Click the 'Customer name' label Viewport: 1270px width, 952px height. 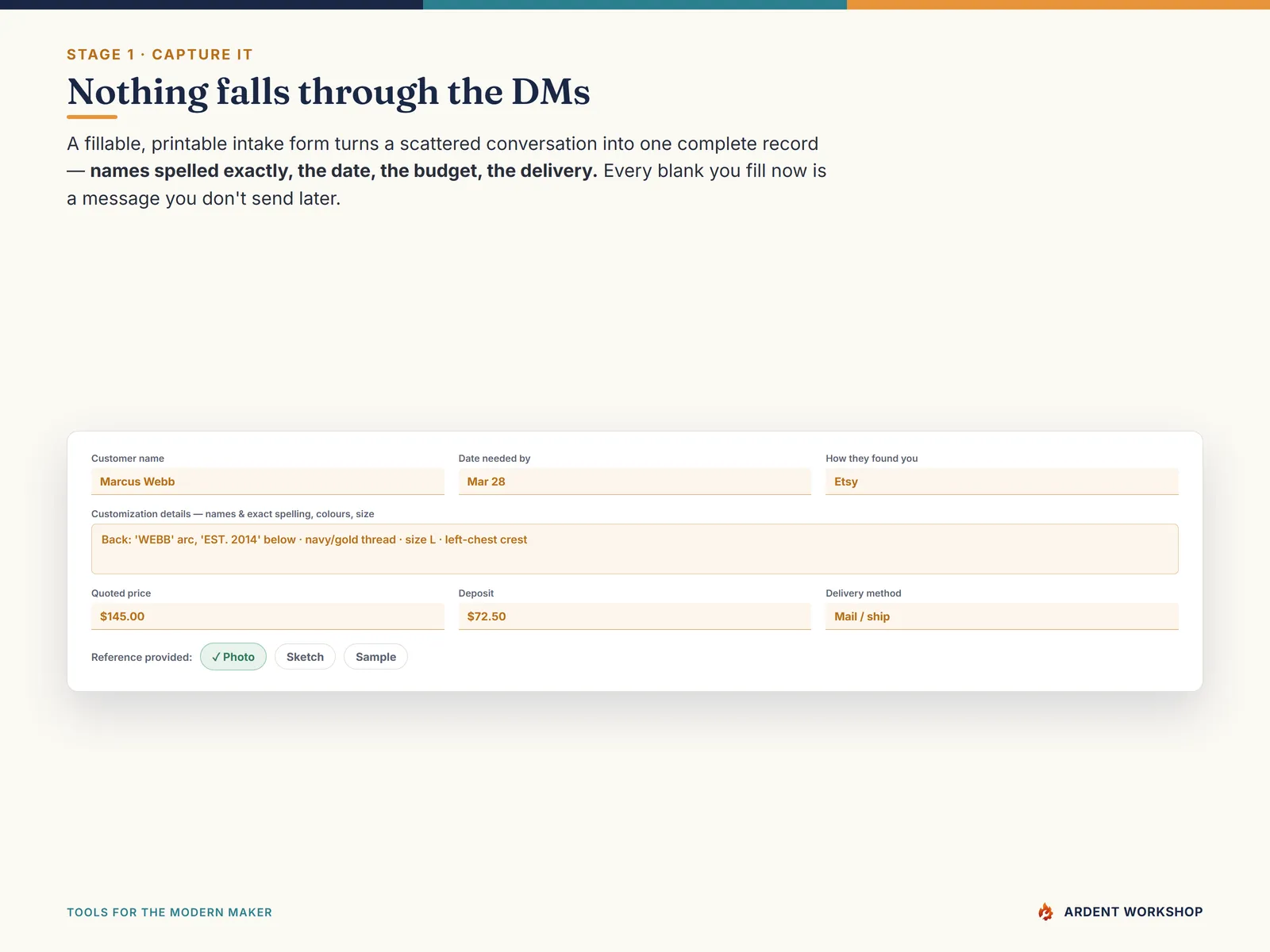[x=128, y=459]
